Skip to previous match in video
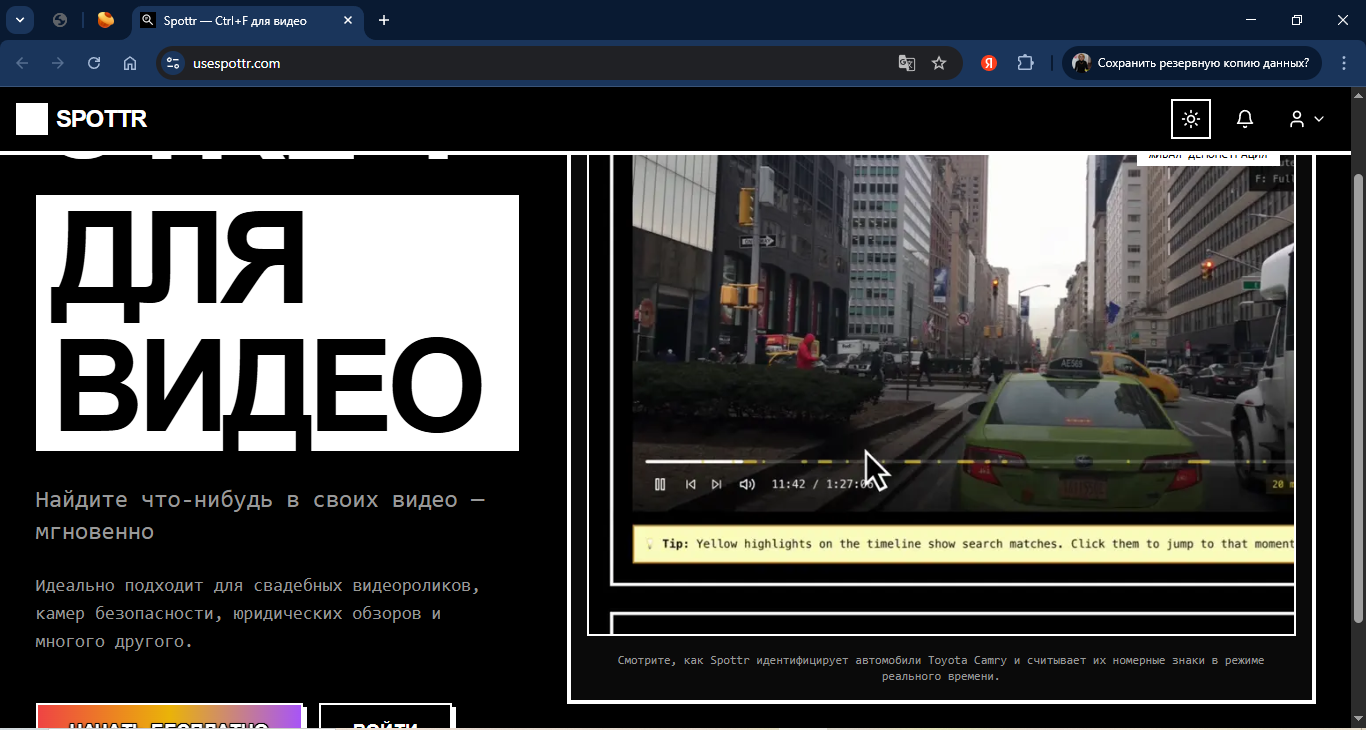The image size is (1366, 730). pos(690,484)
